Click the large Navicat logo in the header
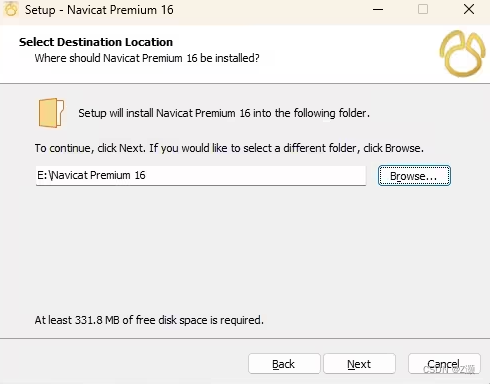Image resolution: width=490 pixels, height=384 pixels. click(462, 53)
